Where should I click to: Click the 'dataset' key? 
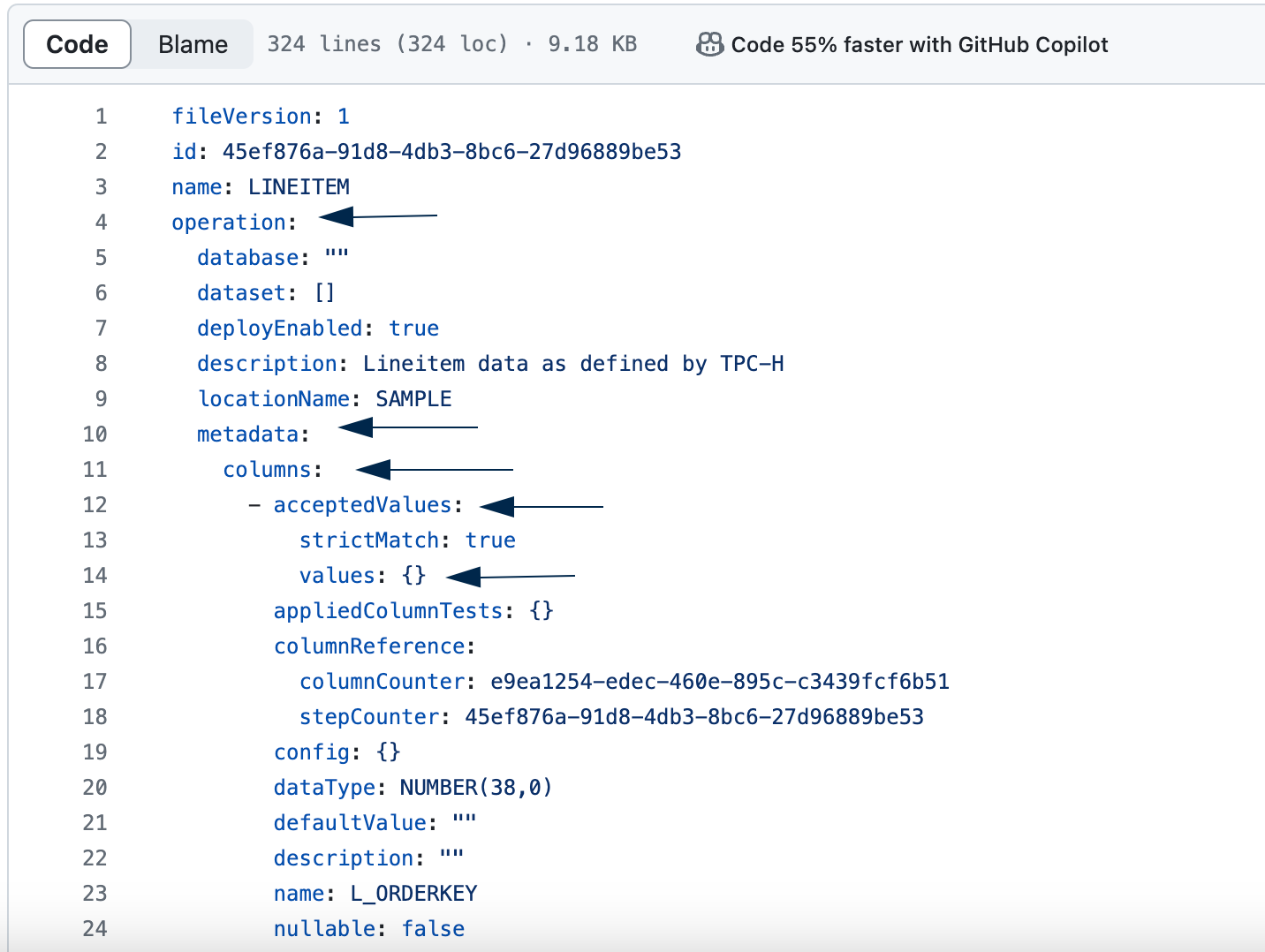tap(241, 293)
